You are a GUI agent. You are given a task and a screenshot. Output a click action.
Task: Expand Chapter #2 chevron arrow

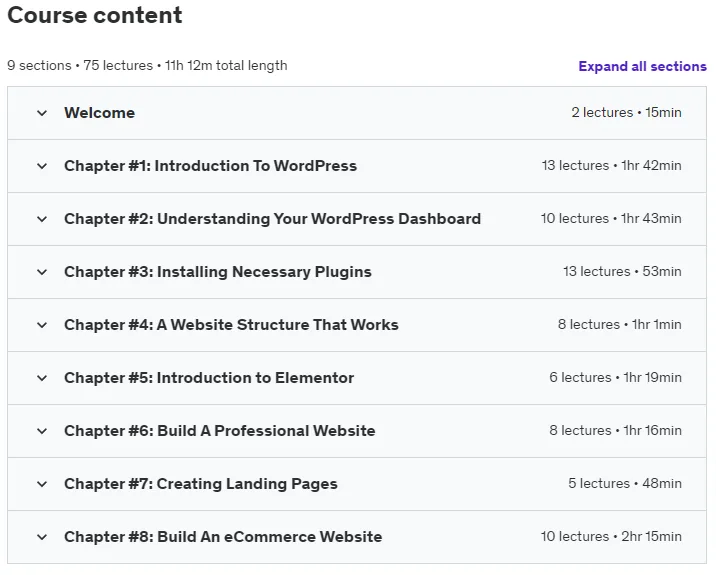(x=42, y=219)
